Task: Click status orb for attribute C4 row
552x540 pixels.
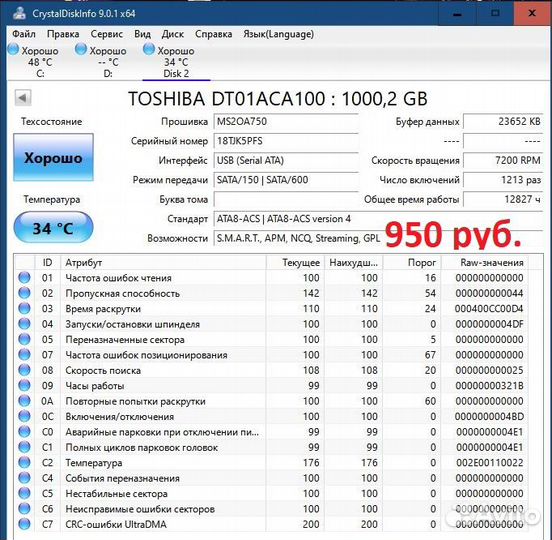Action: tap(24, 478)
